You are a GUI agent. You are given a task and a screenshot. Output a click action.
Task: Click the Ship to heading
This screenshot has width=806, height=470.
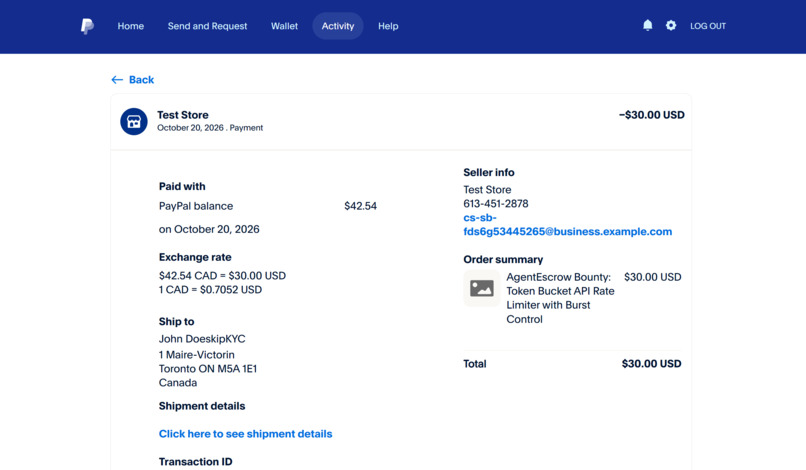tap(176, 321)
